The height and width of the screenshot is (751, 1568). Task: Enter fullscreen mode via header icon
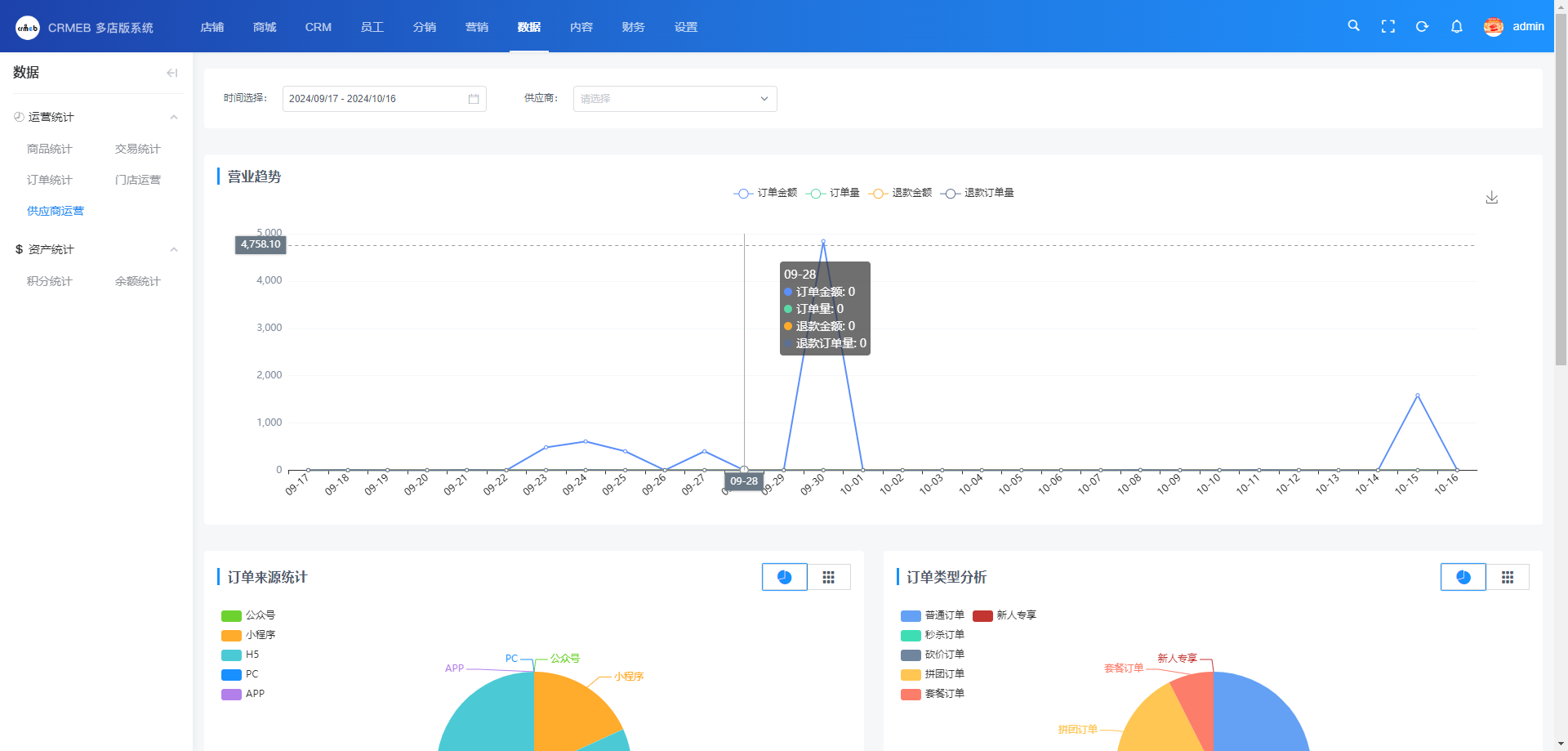tap(1388, 26)
